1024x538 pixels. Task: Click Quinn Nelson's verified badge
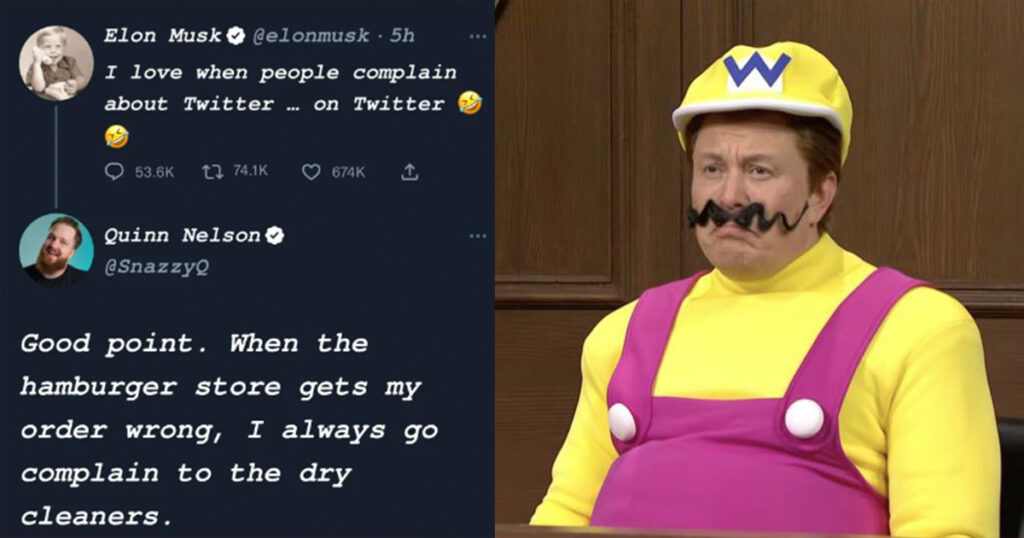click(x=275, y=235)
